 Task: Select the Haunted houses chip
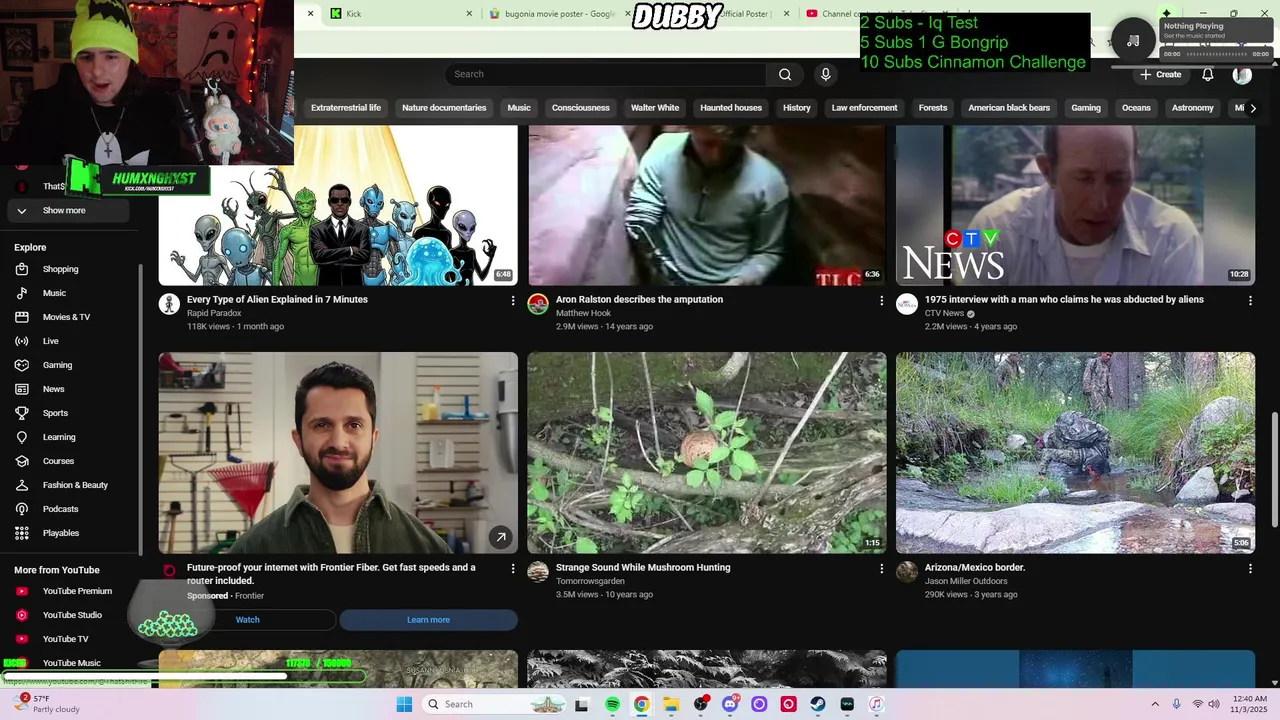[x=731, y=108]
